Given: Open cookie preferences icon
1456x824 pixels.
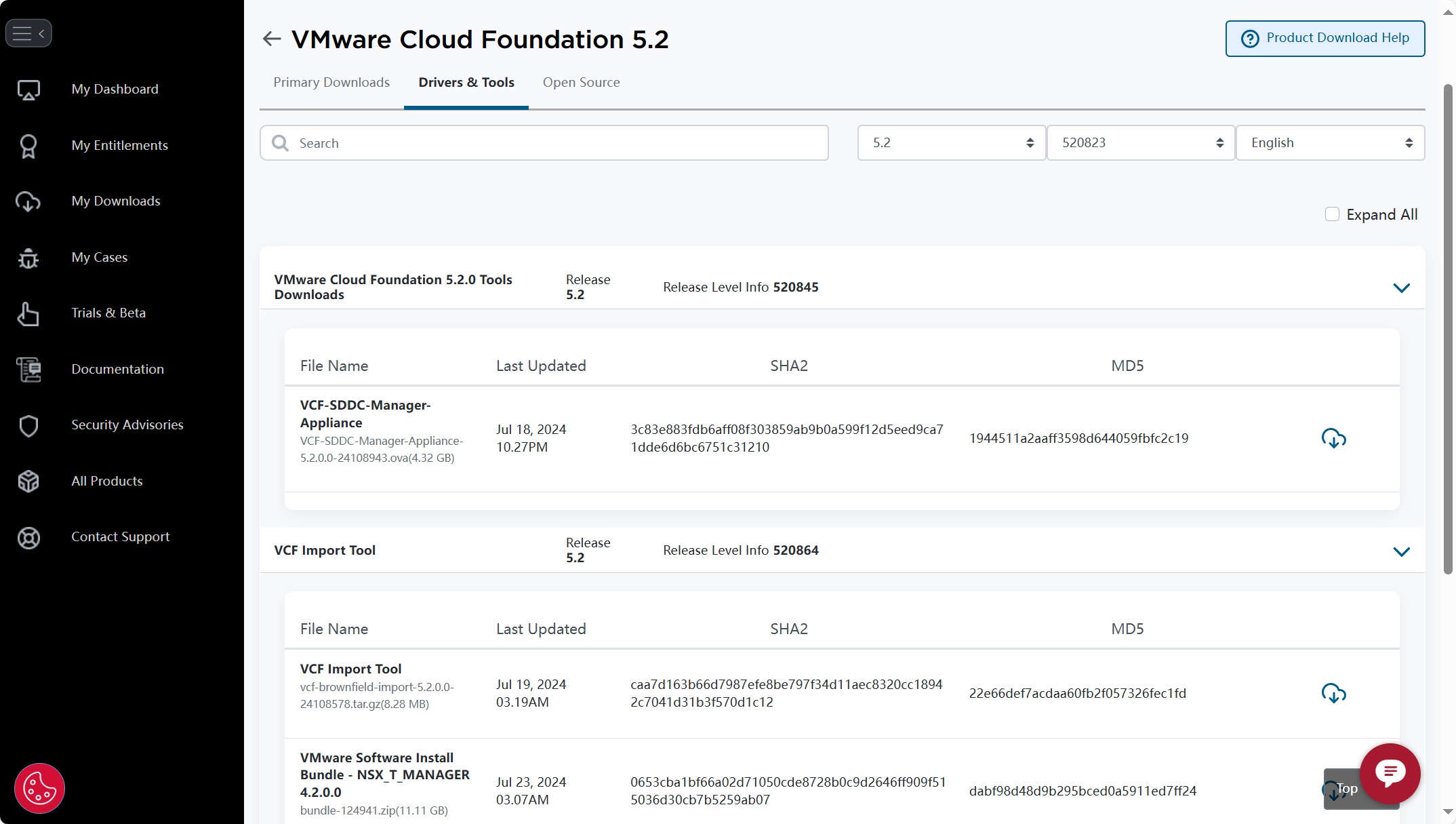Looking at the screenshot, I should (39, 788).
